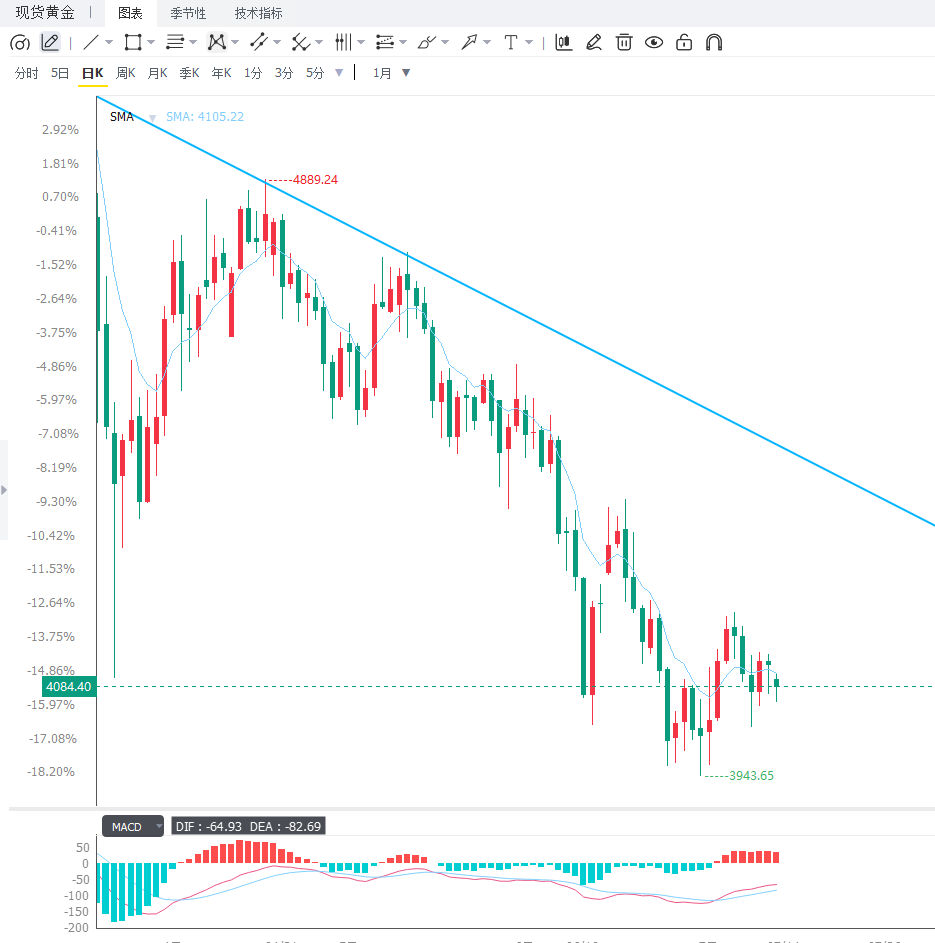Toggle the pencil drawing mode button
Image resolution: width=935 pixels, height=943 pixels.
50,43
